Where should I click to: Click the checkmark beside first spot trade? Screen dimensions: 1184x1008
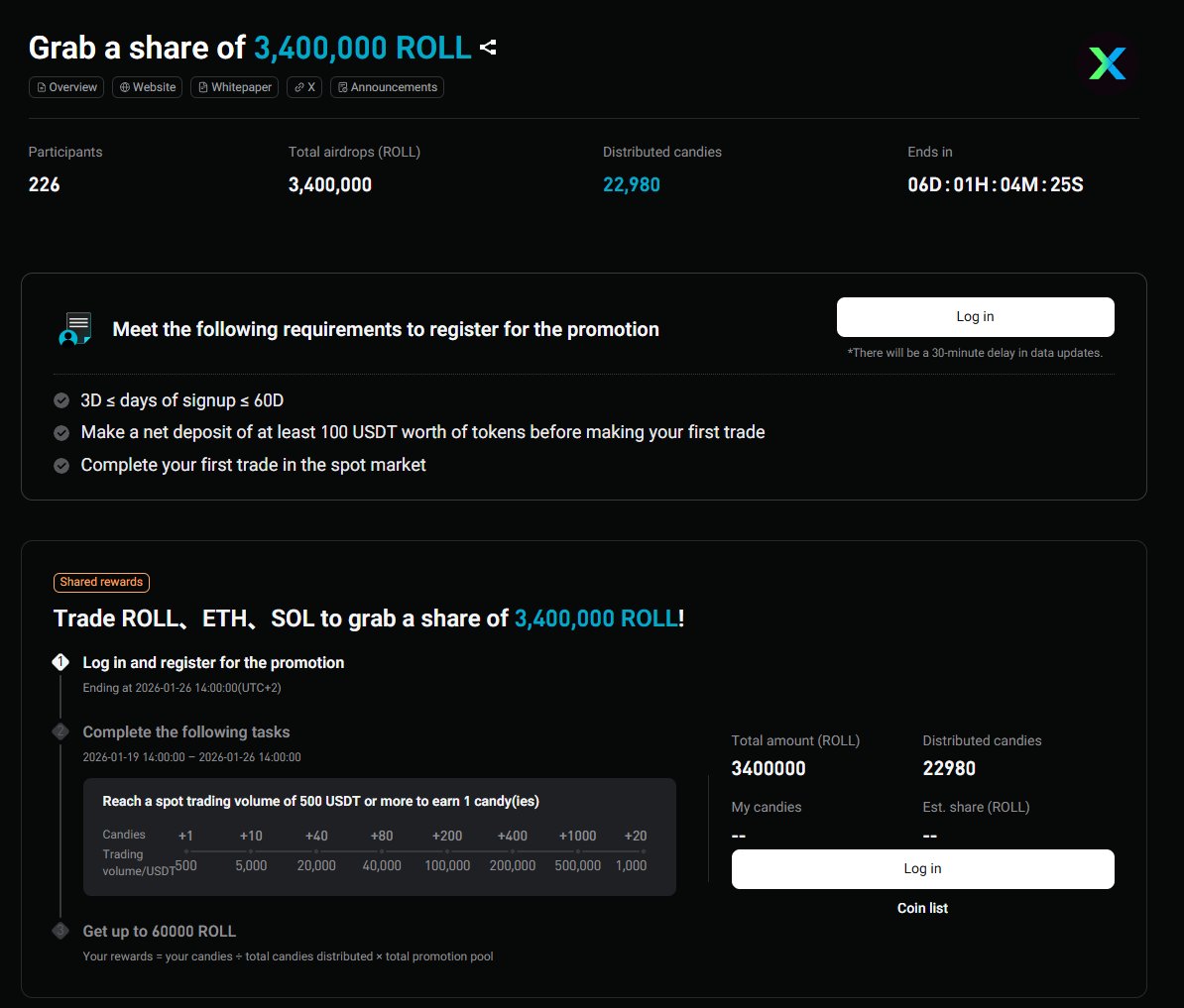coord(61,466)
